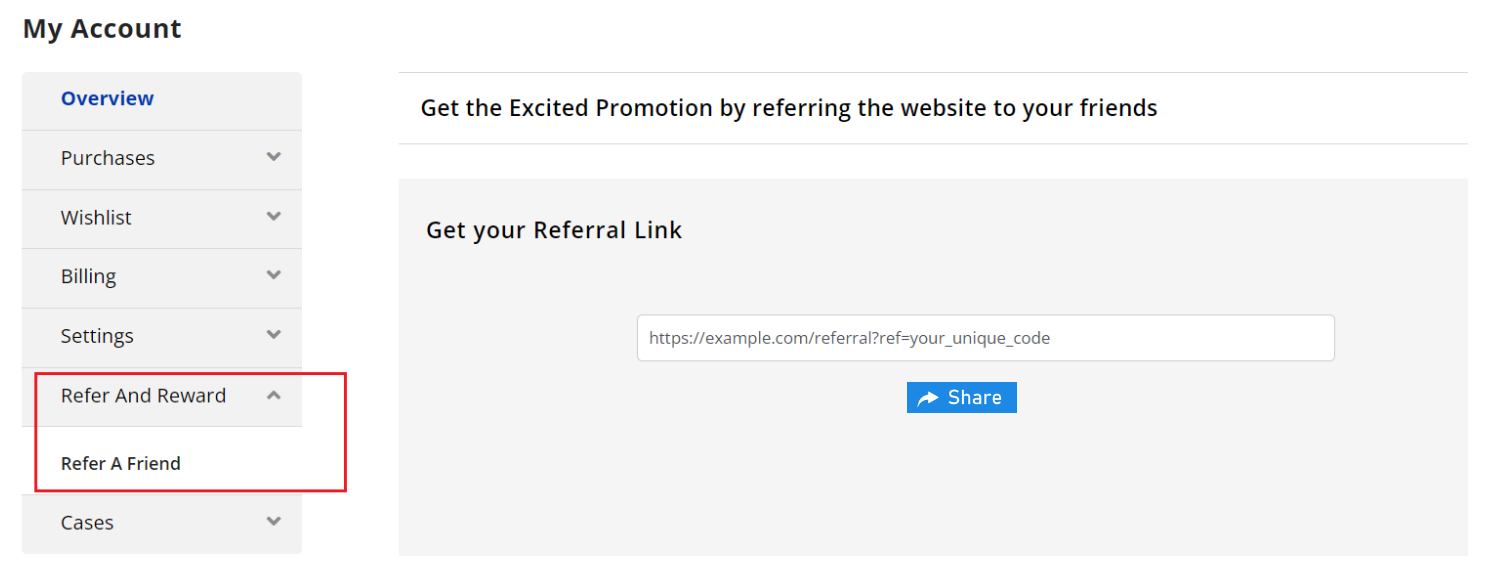
Task: Expand the Settings chevron arrow
Action: click(x=274, y=335)
